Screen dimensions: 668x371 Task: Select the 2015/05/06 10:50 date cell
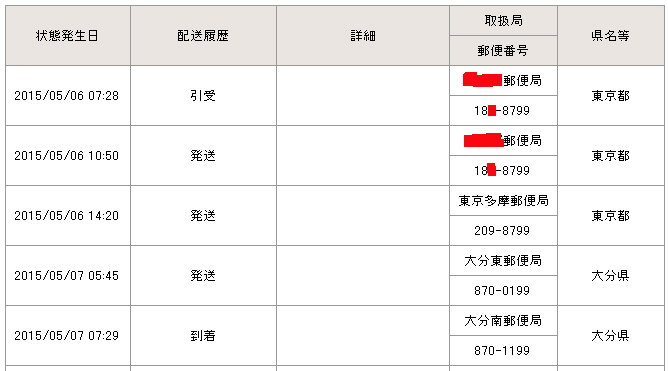(x=68, y=156)
